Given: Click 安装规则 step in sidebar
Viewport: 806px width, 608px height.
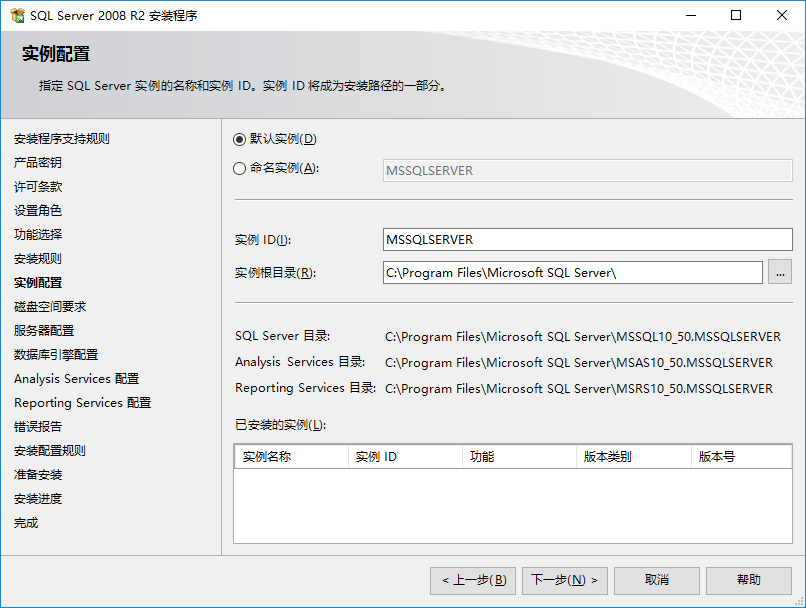Looking at the screenshot, I should tap(38, 259).
